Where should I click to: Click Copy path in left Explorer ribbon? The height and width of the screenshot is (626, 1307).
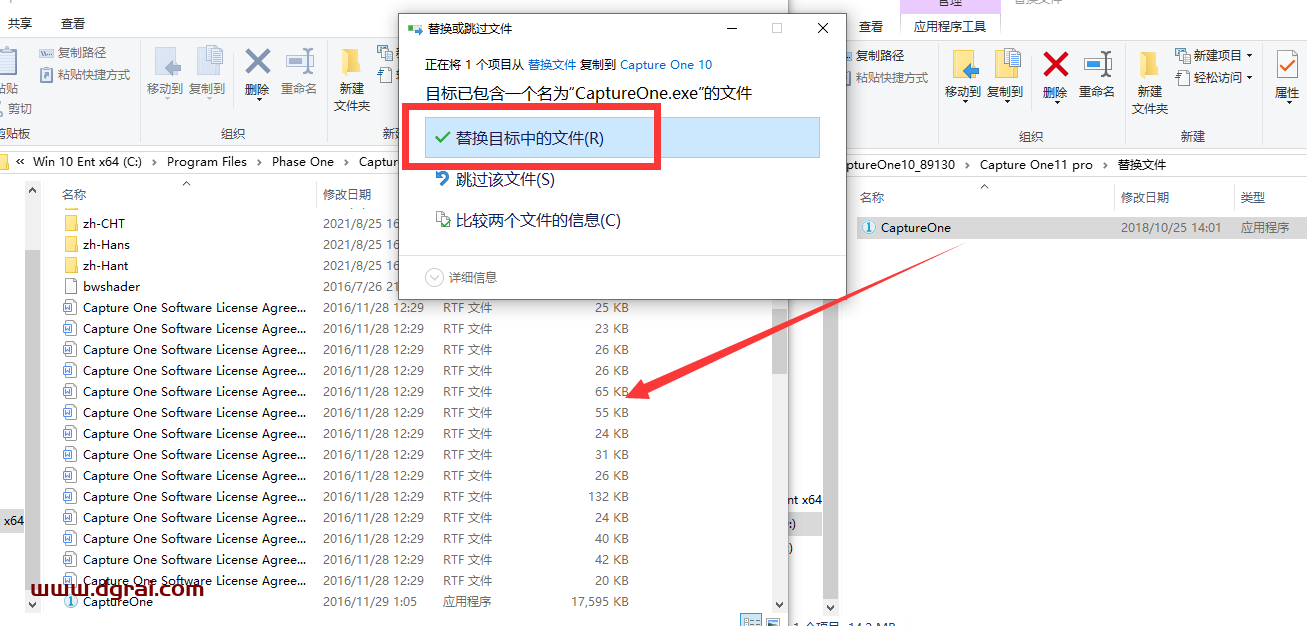pyautogui.click(x=72, y=52)
